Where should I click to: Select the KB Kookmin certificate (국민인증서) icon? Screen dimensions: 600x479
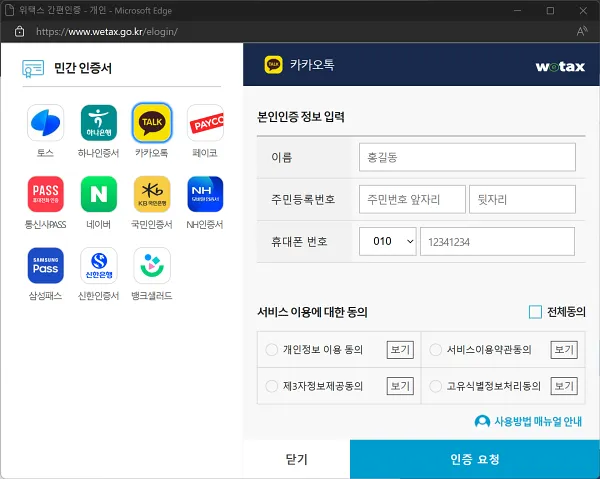click(x=152, y=194)
